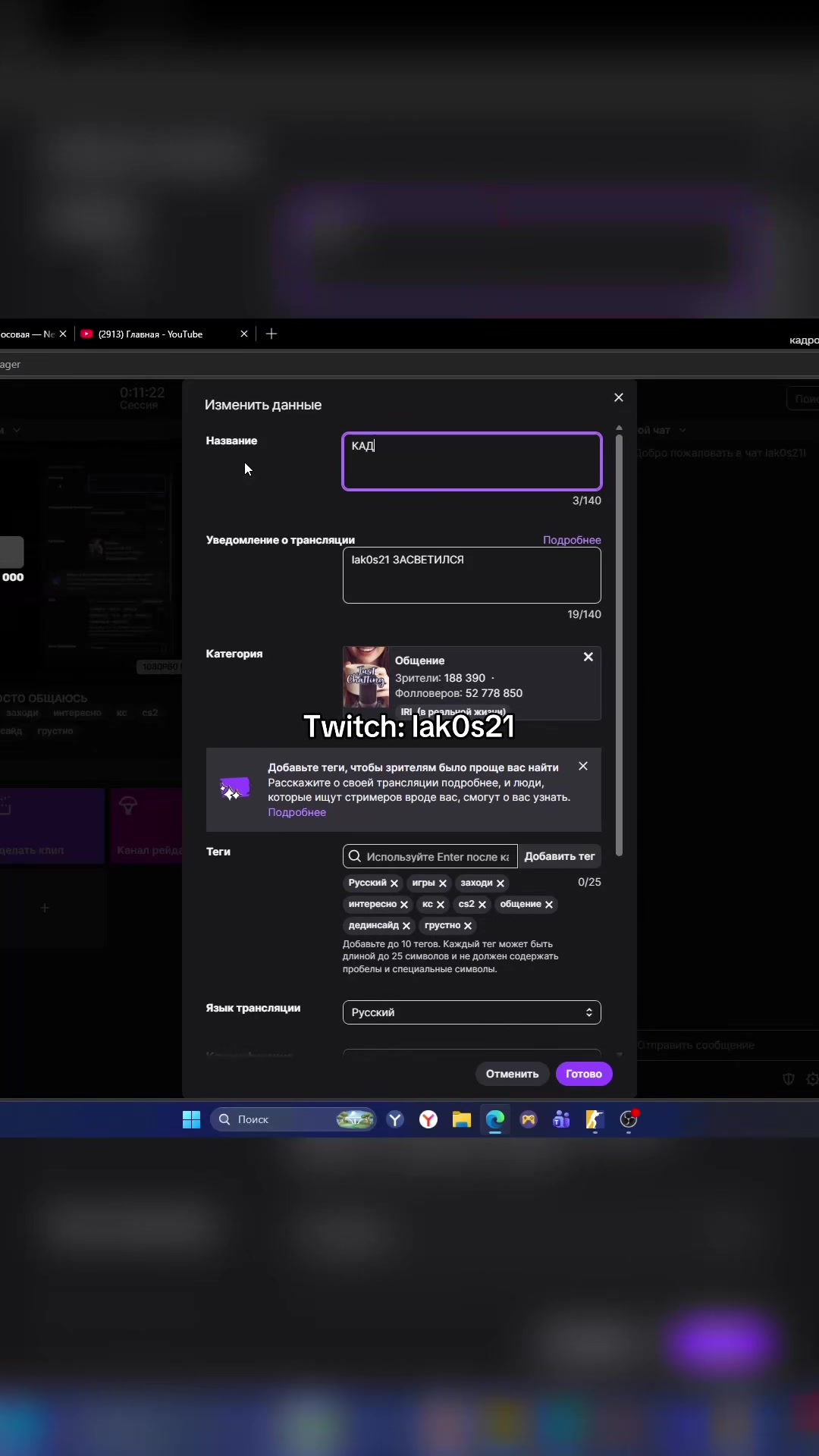Open a new browser tab
The height and width of the screenshot is (1456, 819).
[x=271, y=334]
